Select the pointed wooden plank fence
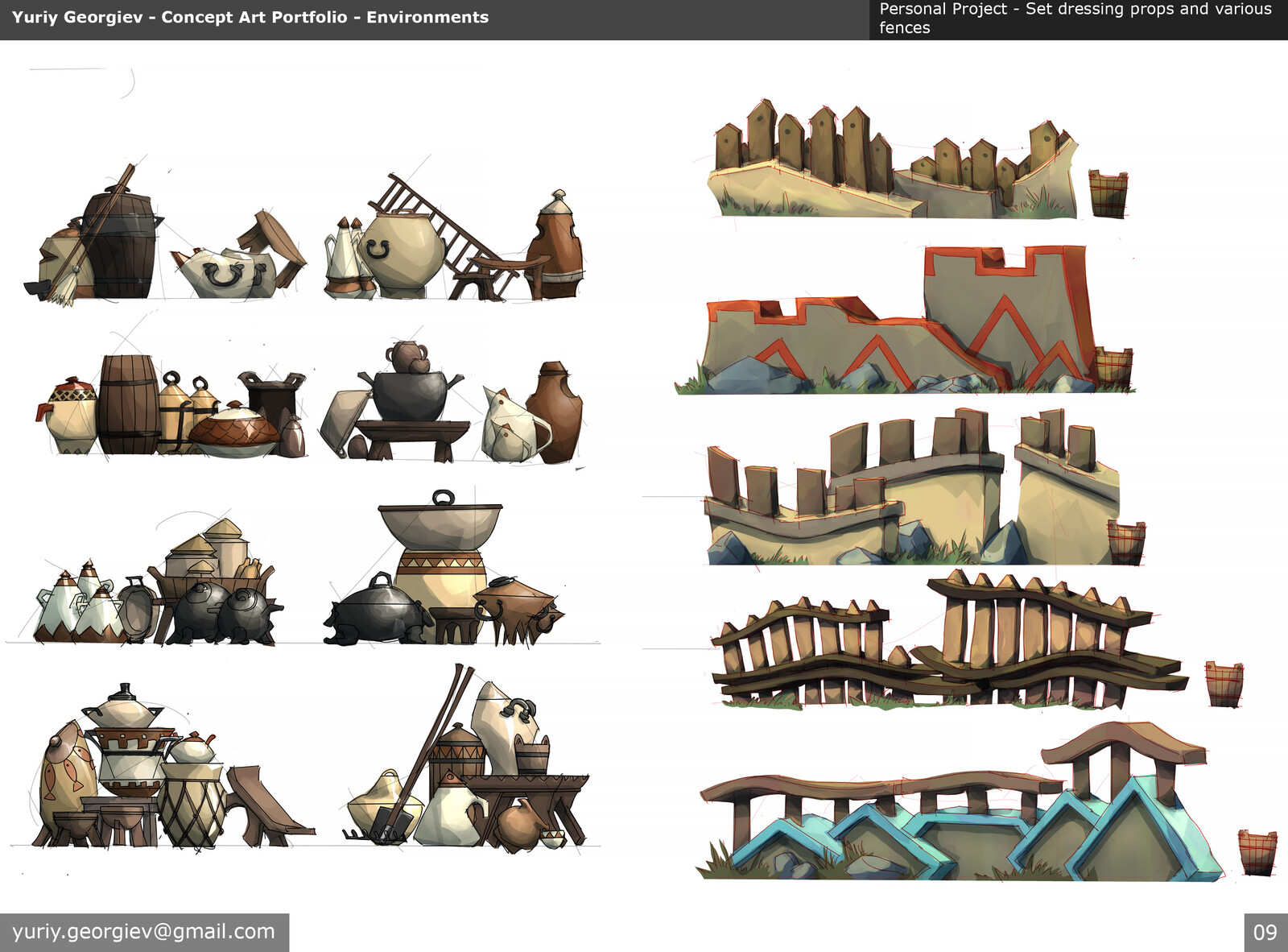The width and height of the screenshot is (1288, 952). [894, 159]
